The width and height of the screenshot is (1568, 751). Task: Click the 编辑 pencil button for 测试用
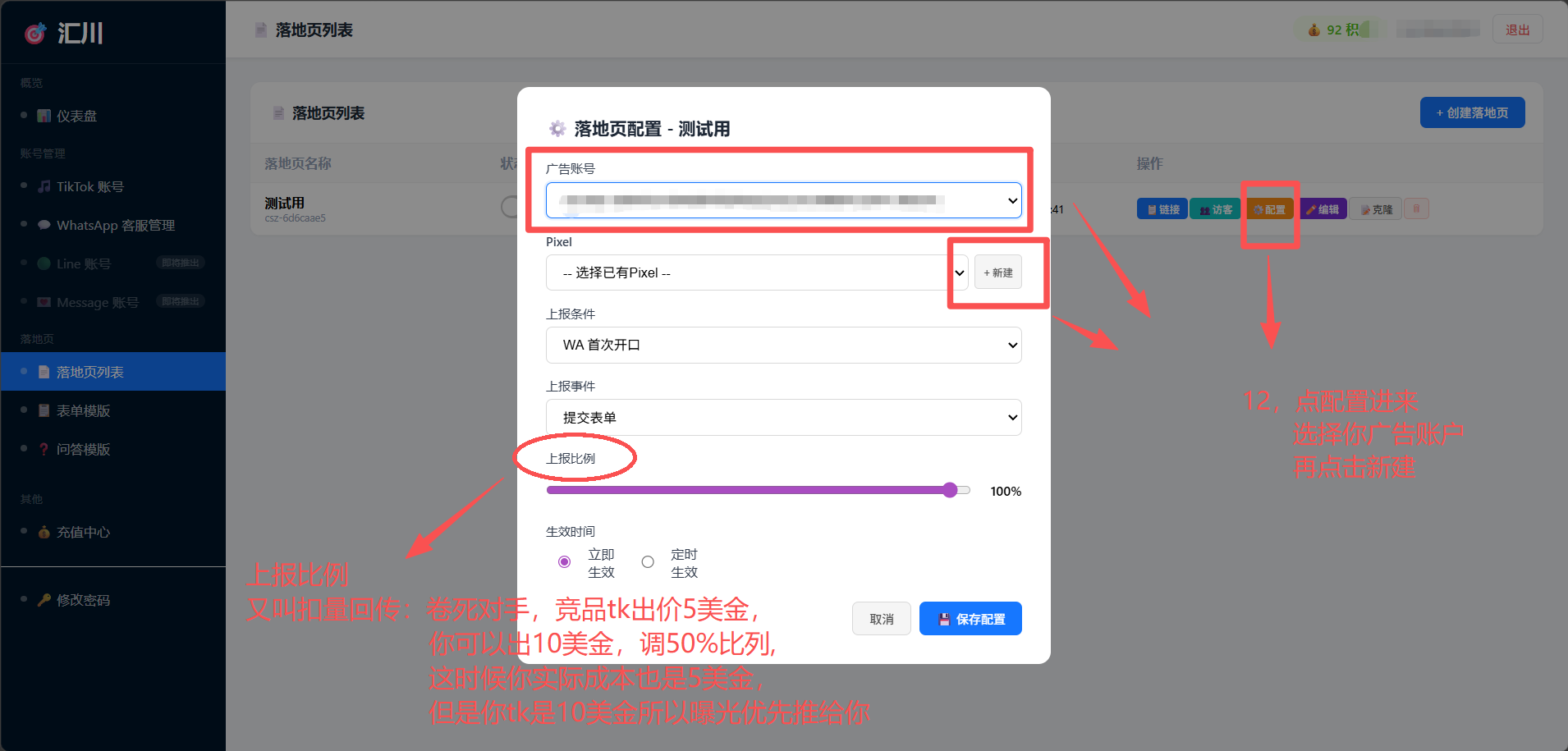pyautogui.click(x=1323, y=209)
